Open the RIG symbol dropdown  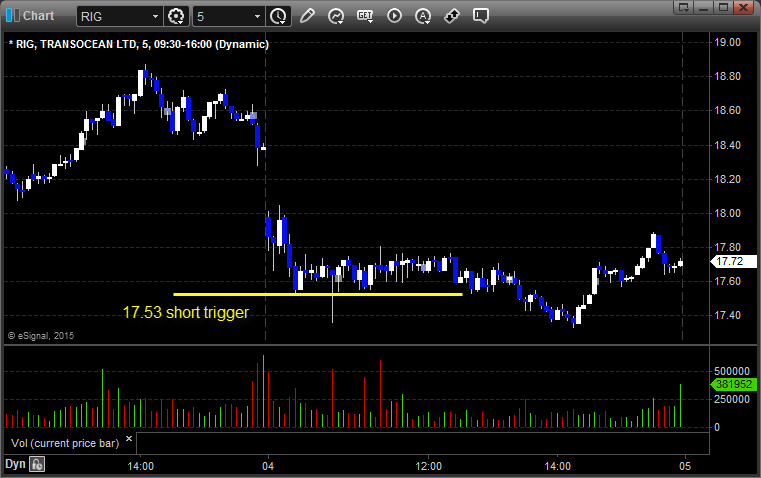(155, 16)
